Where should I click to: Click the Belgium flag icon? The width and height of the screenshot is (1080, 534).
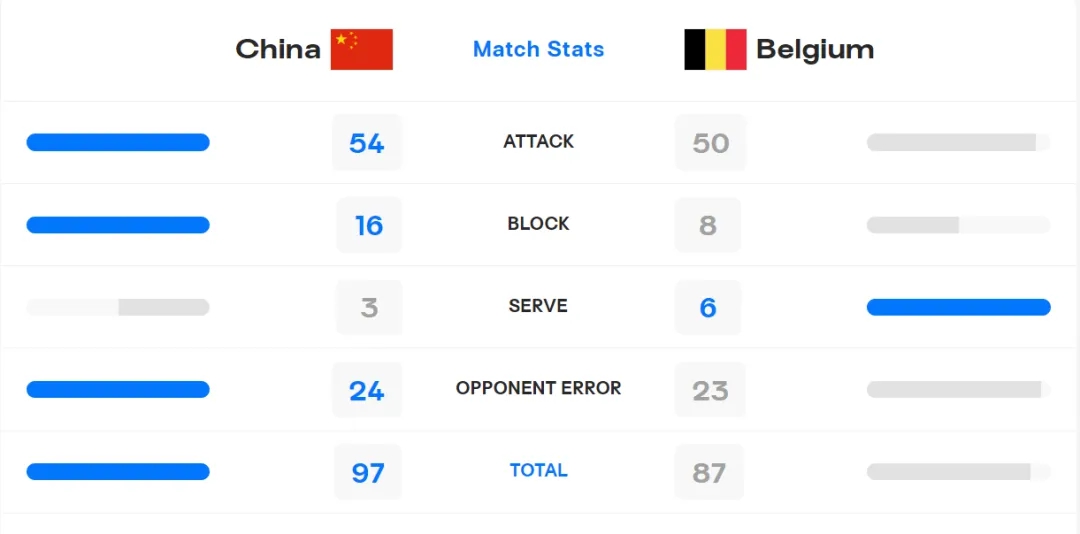pos(715,49)
